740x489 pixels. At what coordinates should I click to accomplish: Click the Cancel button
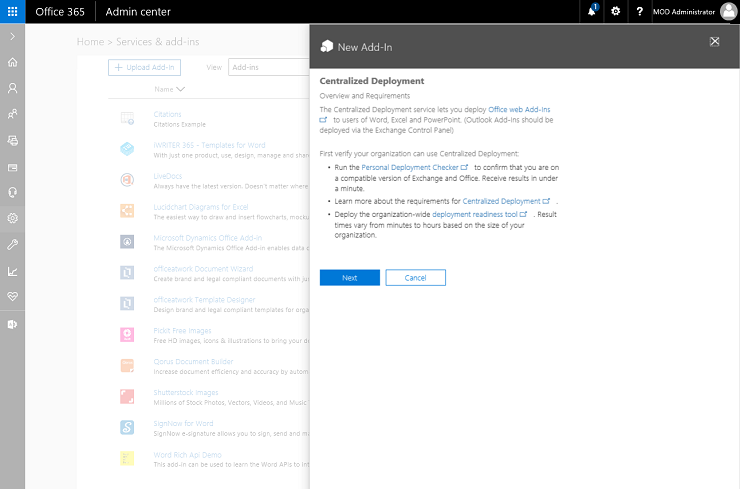(415, 278)
